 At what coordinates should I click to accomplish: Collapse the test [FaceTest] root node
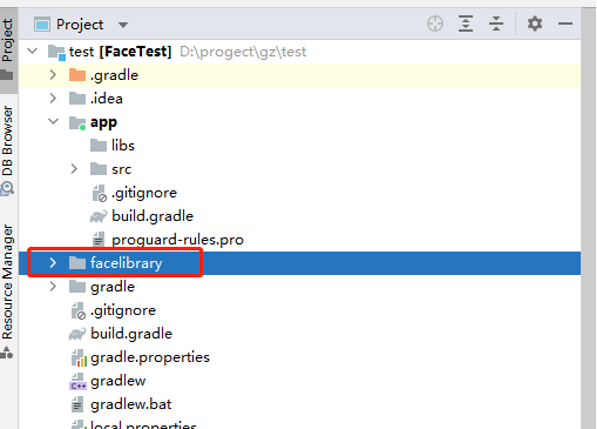pos(33,51)
